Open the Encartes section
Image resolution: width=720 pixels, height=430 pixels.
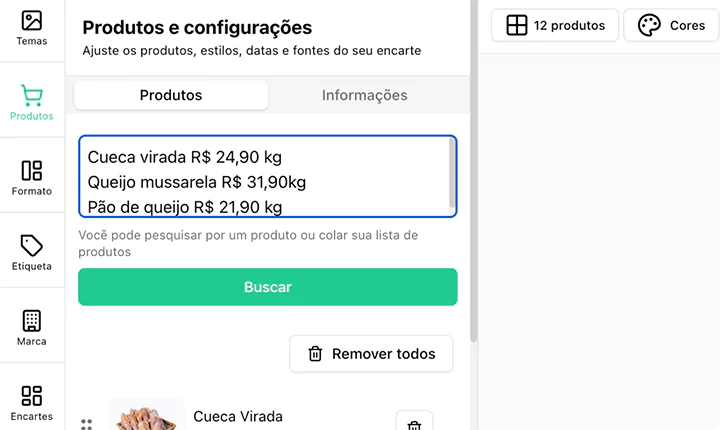coord(32,403)
